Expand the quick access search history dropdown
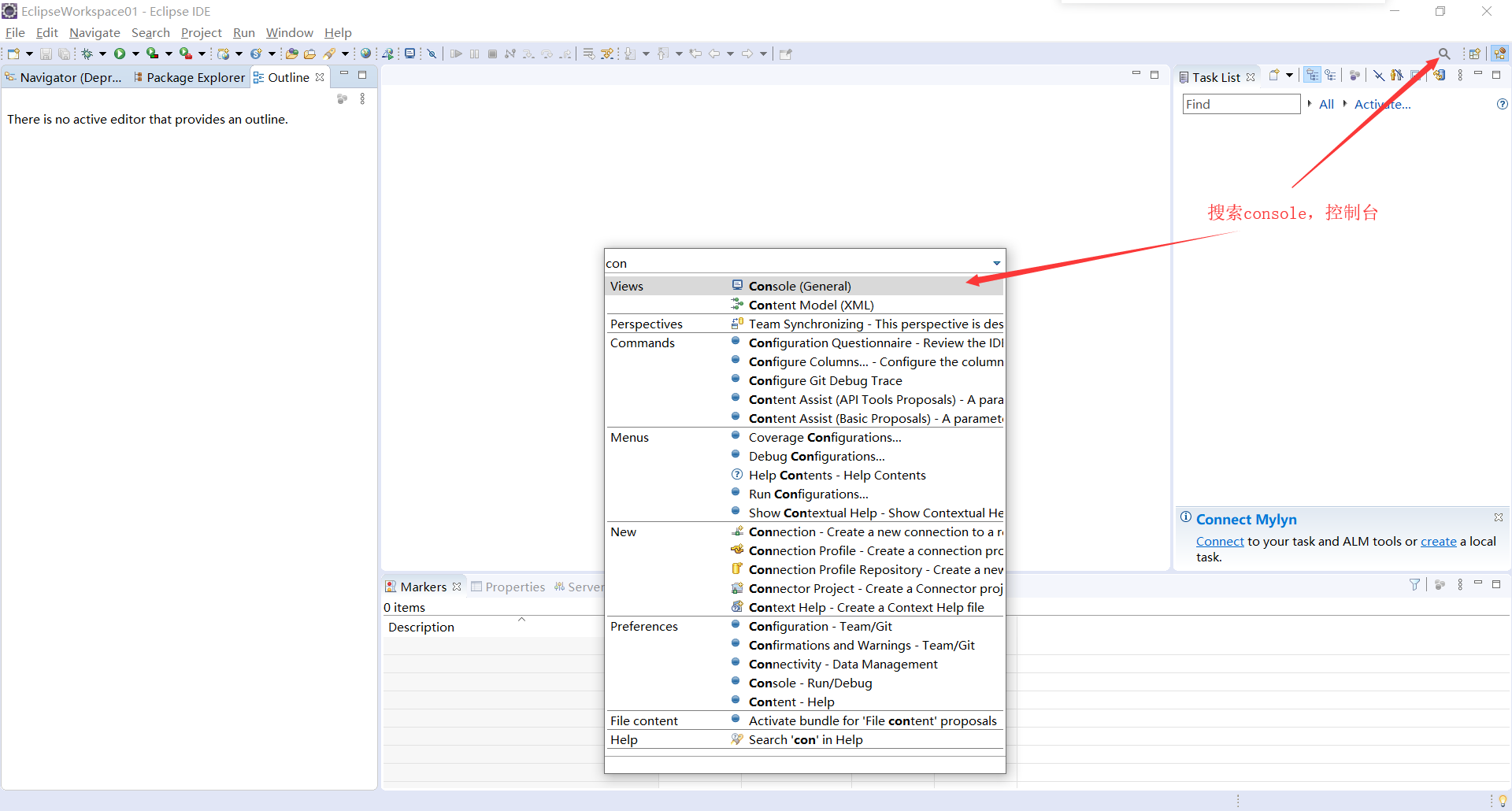This screenshot has height=811, width=1512. [x=996, y=263]
